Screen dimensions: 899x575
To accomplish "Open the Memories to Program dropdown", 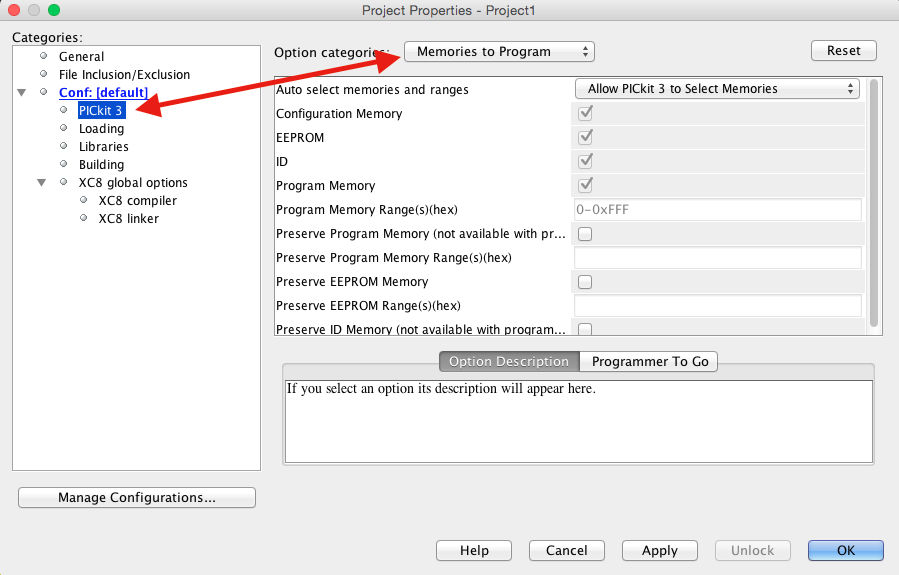I will [499, 52].
